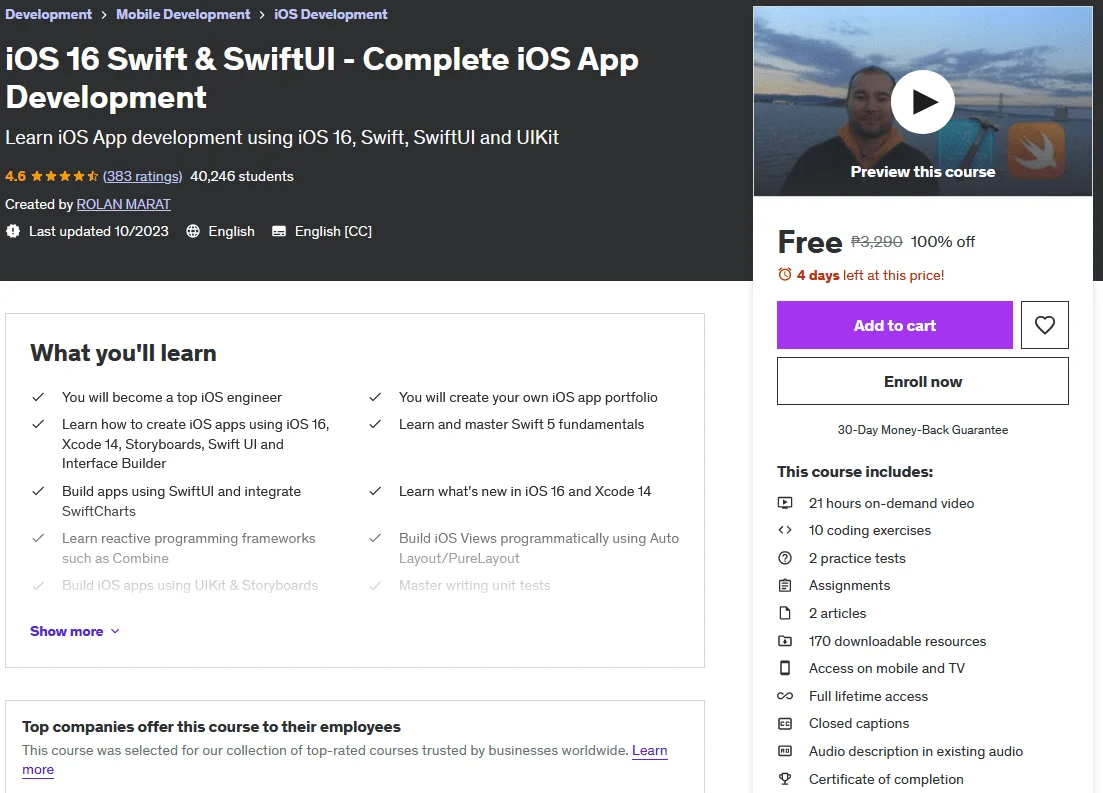Click the '40,246 students' text
1103x793 pixels.
click(x=242, y=177)
